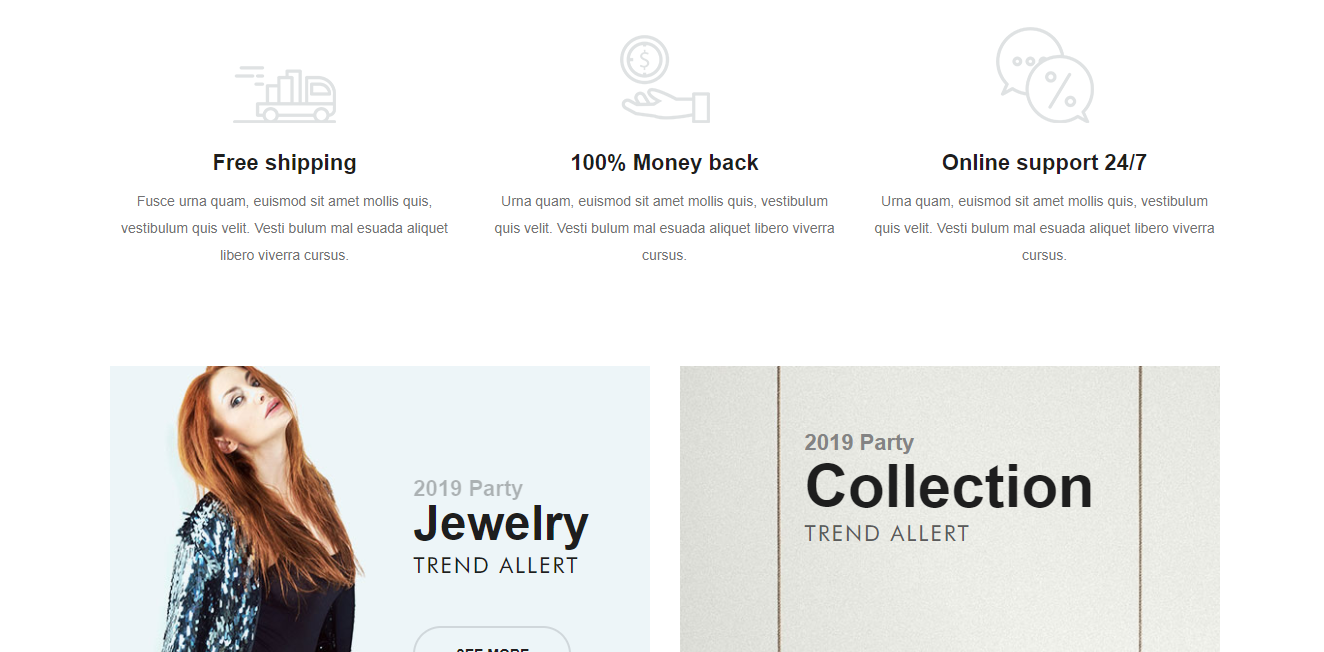This screenshot has height=652, width=1324.
Task: Click "2019 Party" above Jewelry
Action: click(468, 489)
